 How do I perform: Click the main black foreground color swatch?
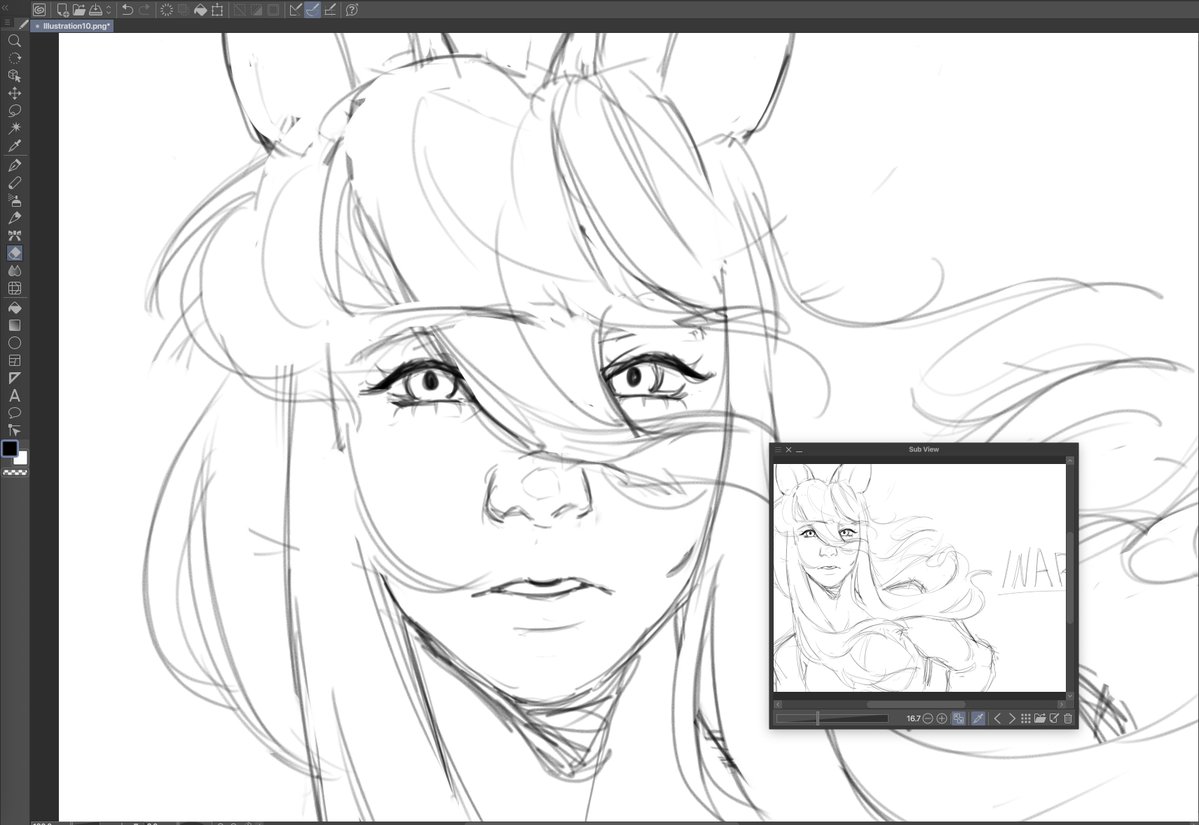[x=9, y=449]
